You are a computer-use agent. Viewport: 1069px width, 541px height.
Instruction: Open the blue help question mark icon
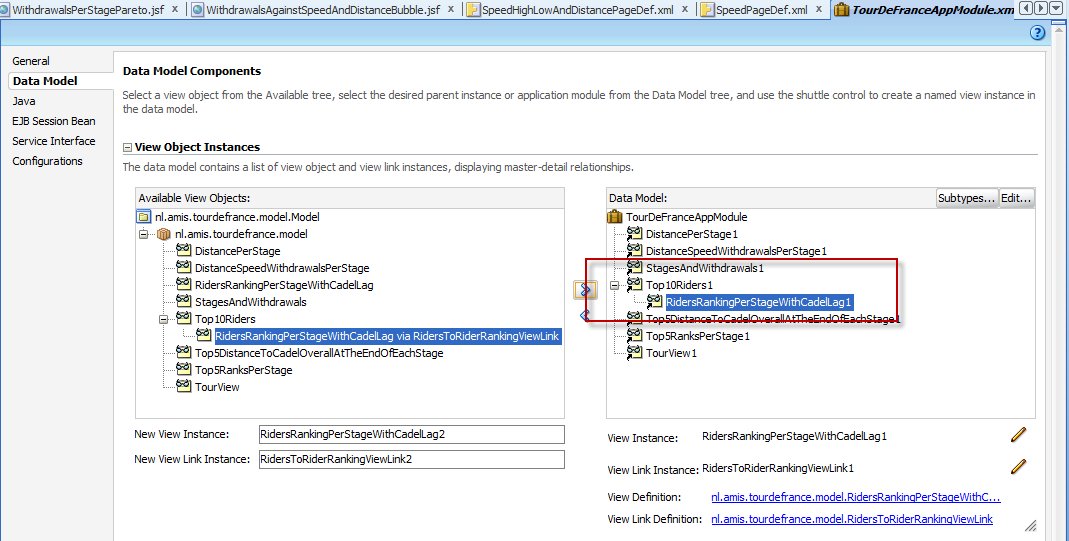[1038, 32]
